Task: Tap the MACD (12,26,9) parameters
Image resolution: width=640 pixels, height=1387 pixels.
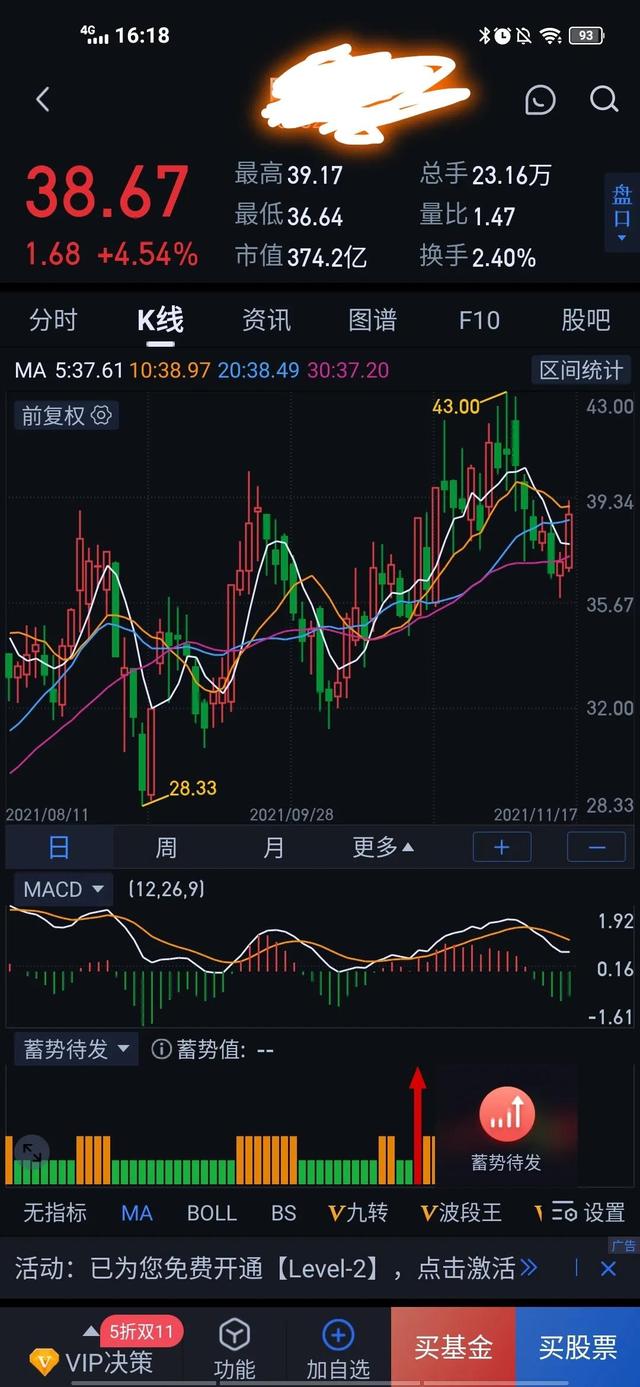Action: tap(166, 888)
